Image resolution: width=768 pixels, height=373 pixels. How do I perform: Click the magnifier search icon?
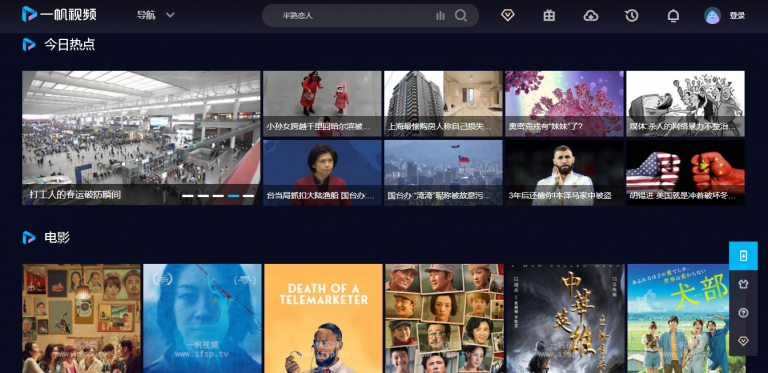[460, 16]
